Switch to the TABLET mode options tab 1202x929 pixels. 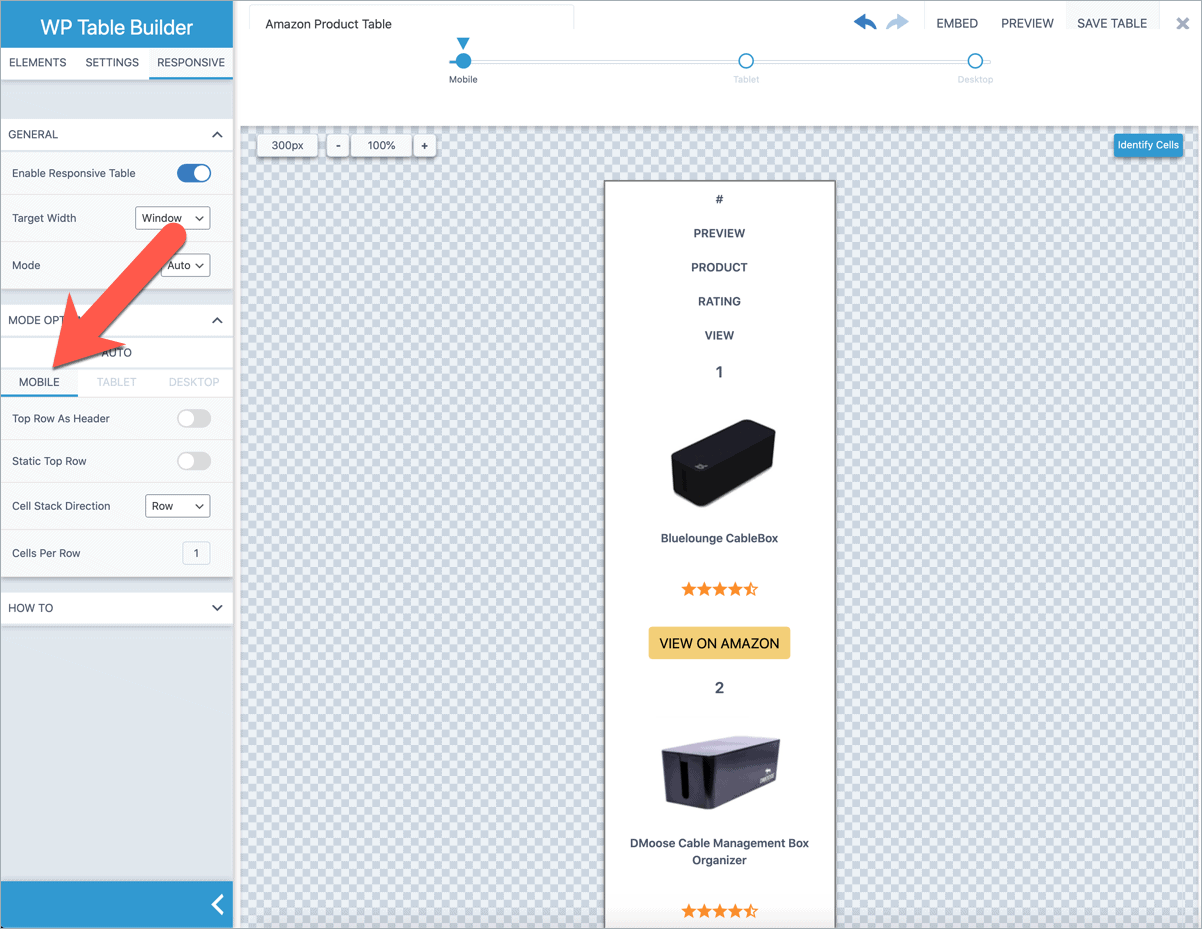click(115, 382)
